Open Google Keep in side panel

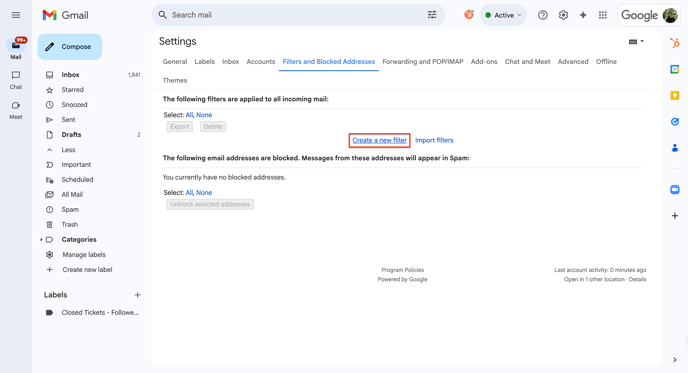coord(675,95)
